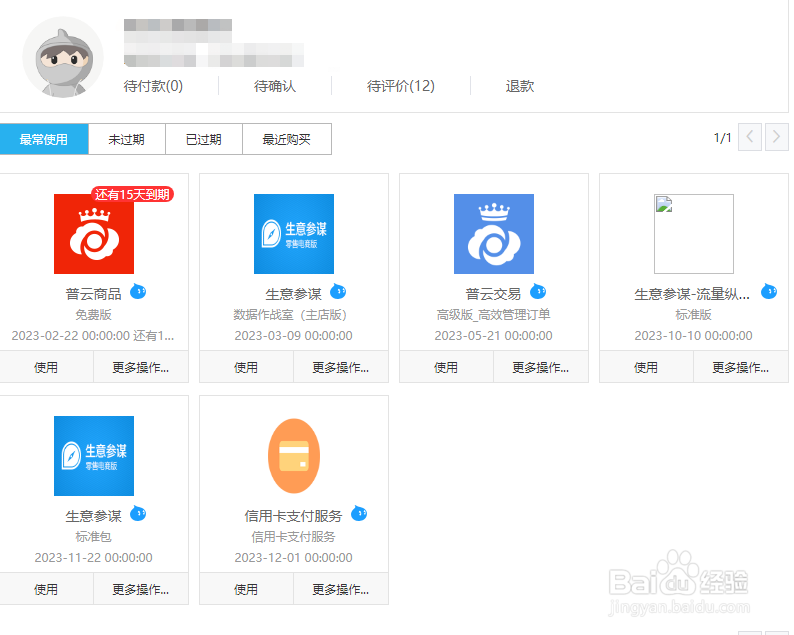Image resolution: width=794 pixels, height=635 pixels.
Task: Switch to the 未过期 tab
Action: tap(127, 139)
